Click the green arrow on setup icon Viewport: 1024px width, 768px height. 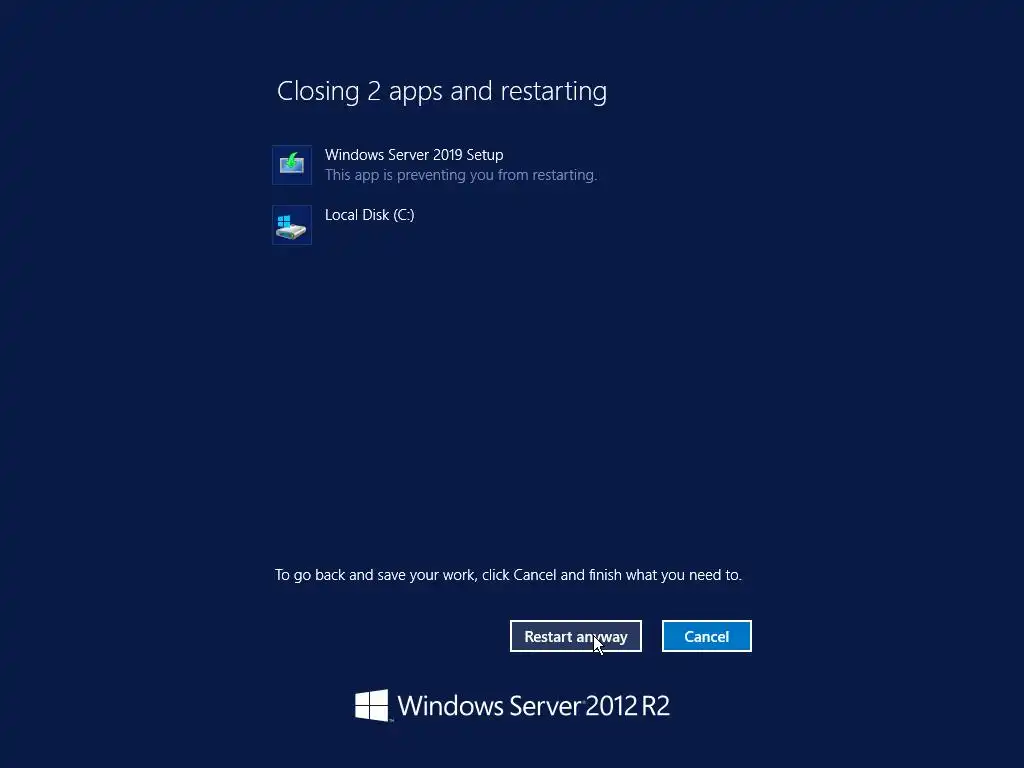[x=292, y=159]
